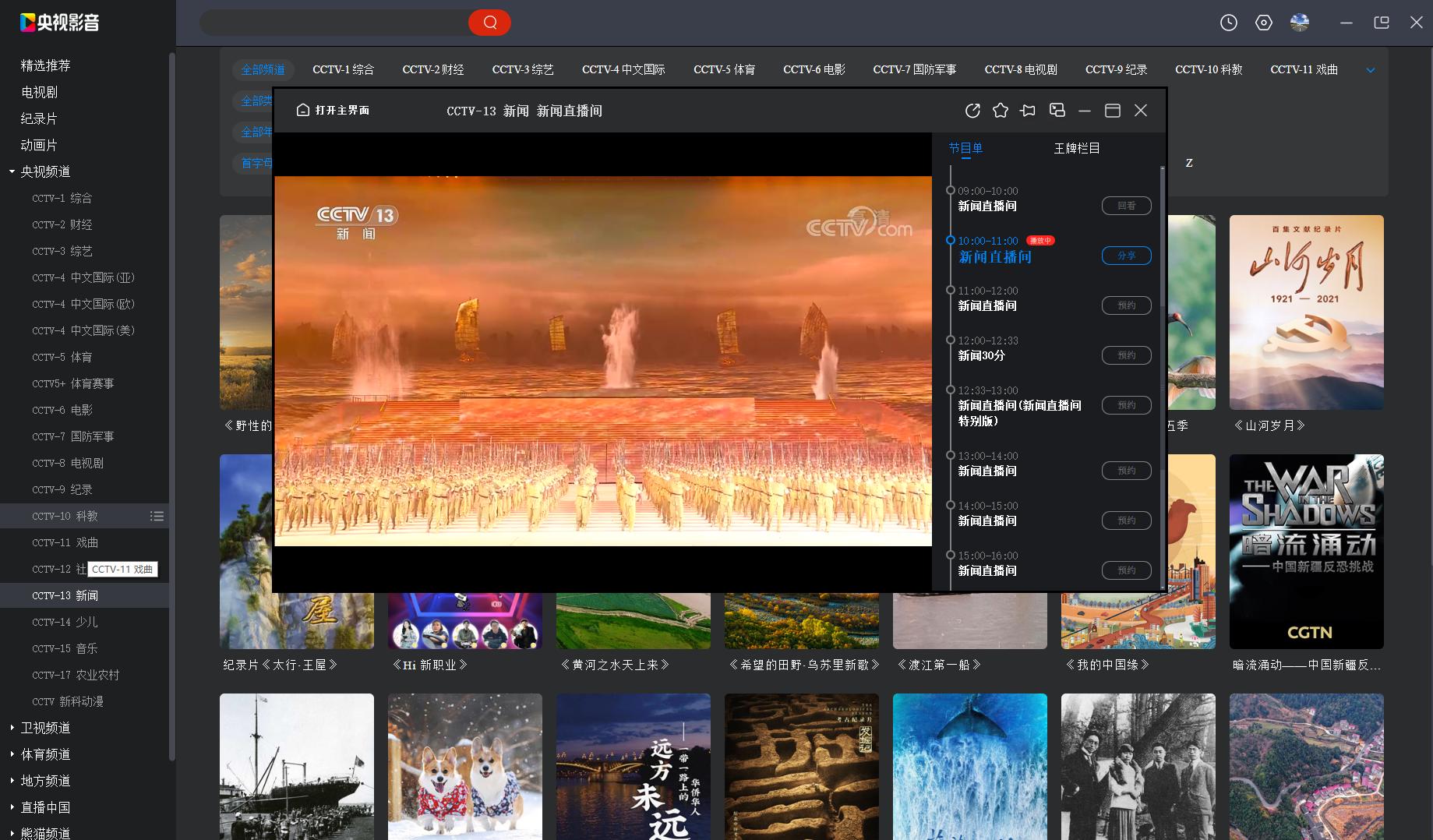This screenshot has width=1433, height=840.
Task: Switch main window to mini mode icon
Action: click(x=1382, y=23)
